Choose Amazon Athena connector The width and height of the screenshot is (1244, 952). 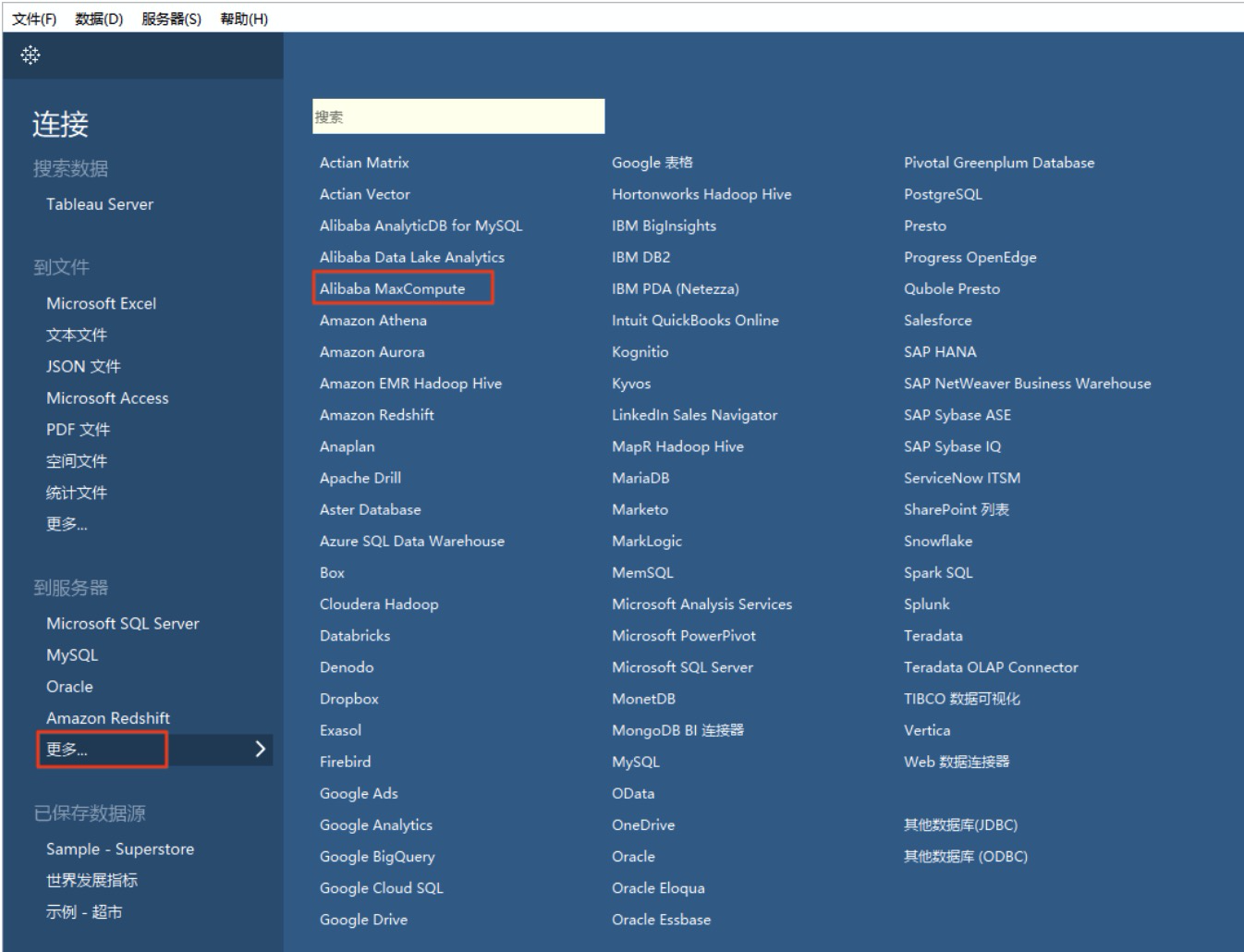pos(373,320)
